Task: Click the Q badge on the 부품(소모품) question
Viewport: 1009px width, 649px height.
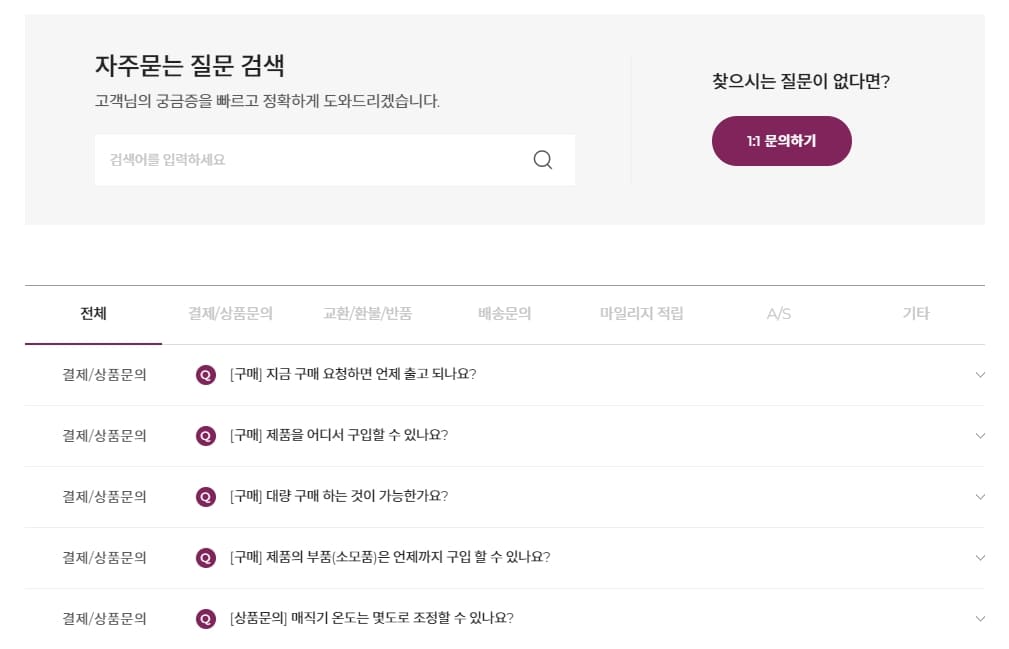Action: tap(205, 558)
